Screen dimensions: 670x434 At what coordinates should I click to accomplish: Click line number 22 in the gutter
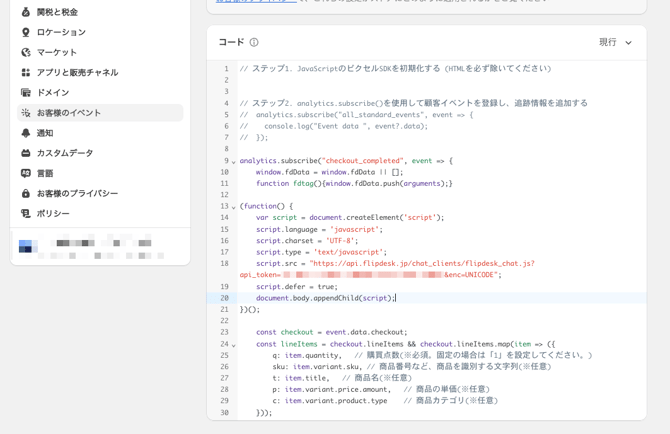[x=224, y=321]
